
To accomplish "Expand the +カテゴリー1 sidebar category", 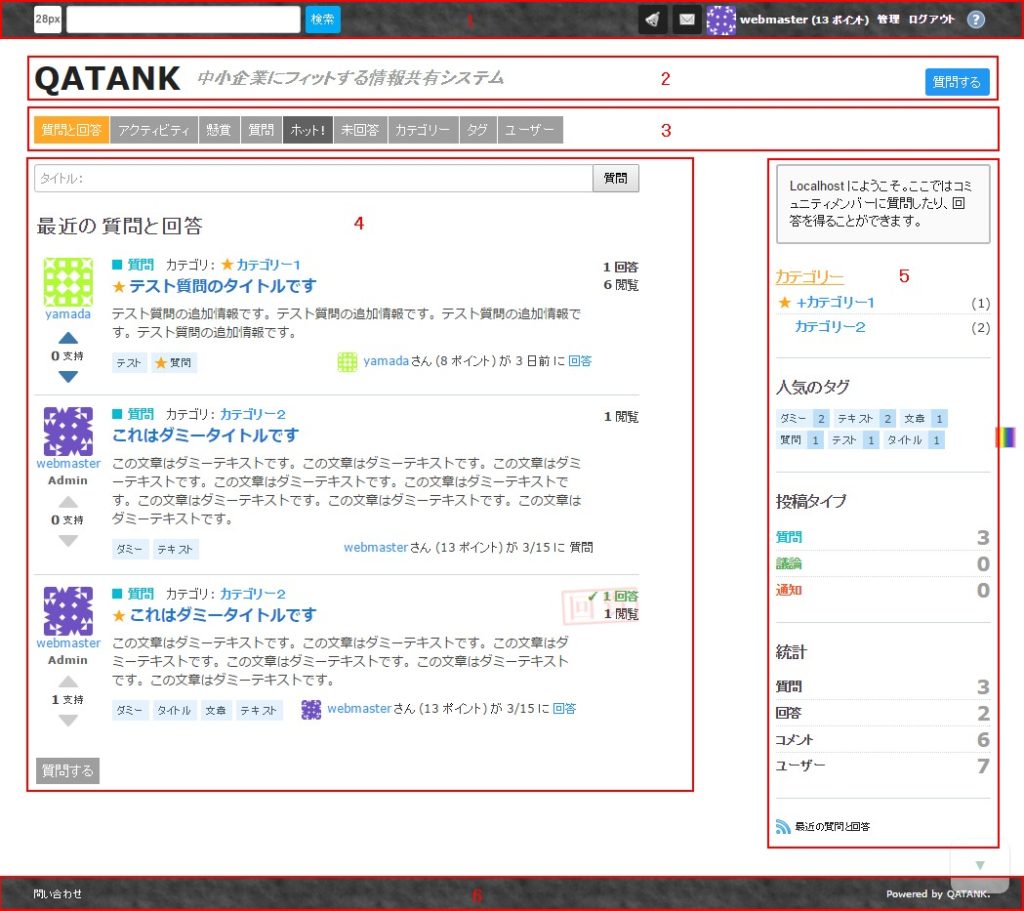I will pyautogui.click(x=835, y=302).
